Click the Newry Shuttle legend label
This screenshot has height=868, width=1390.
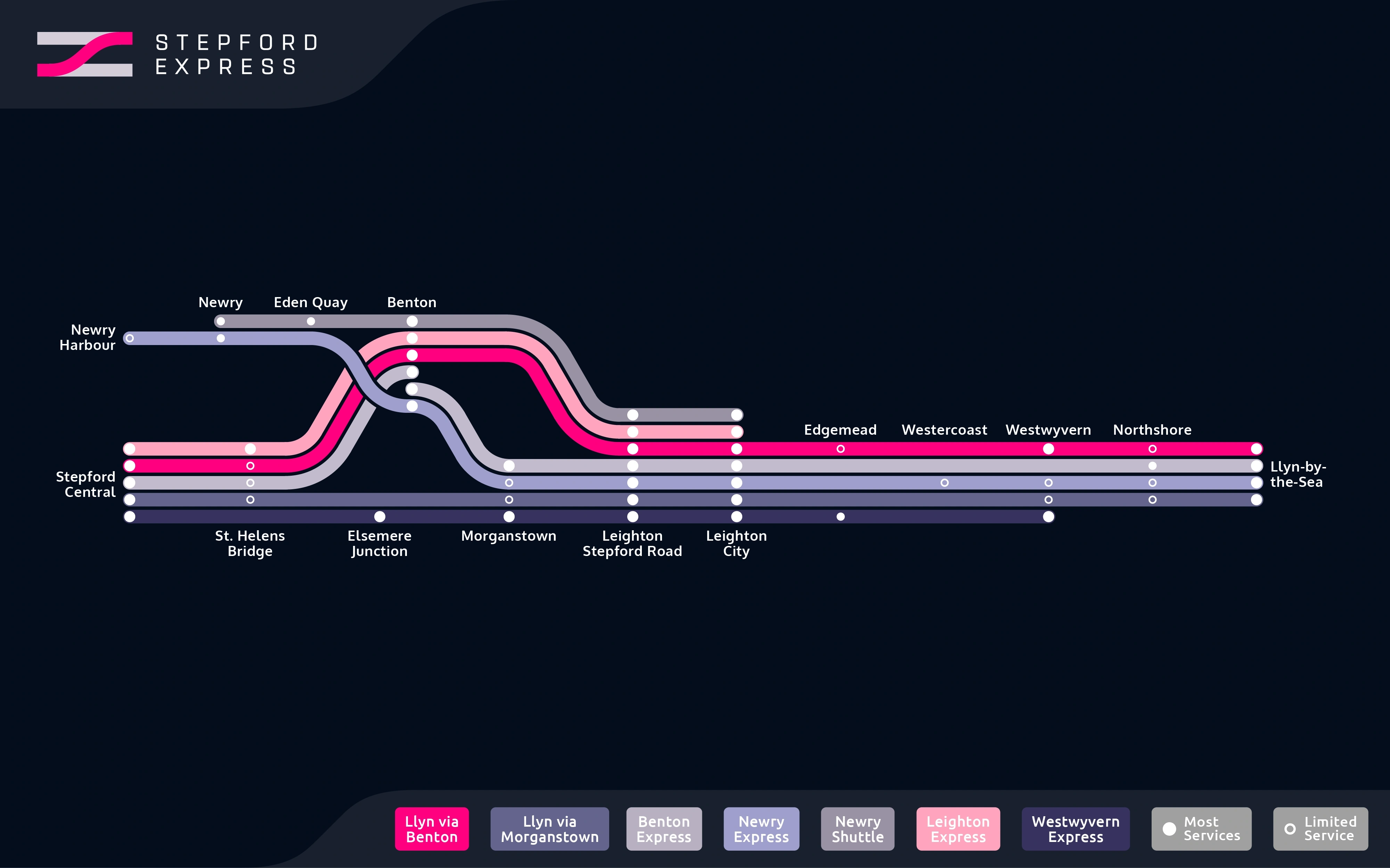click(x=858, y=829)
